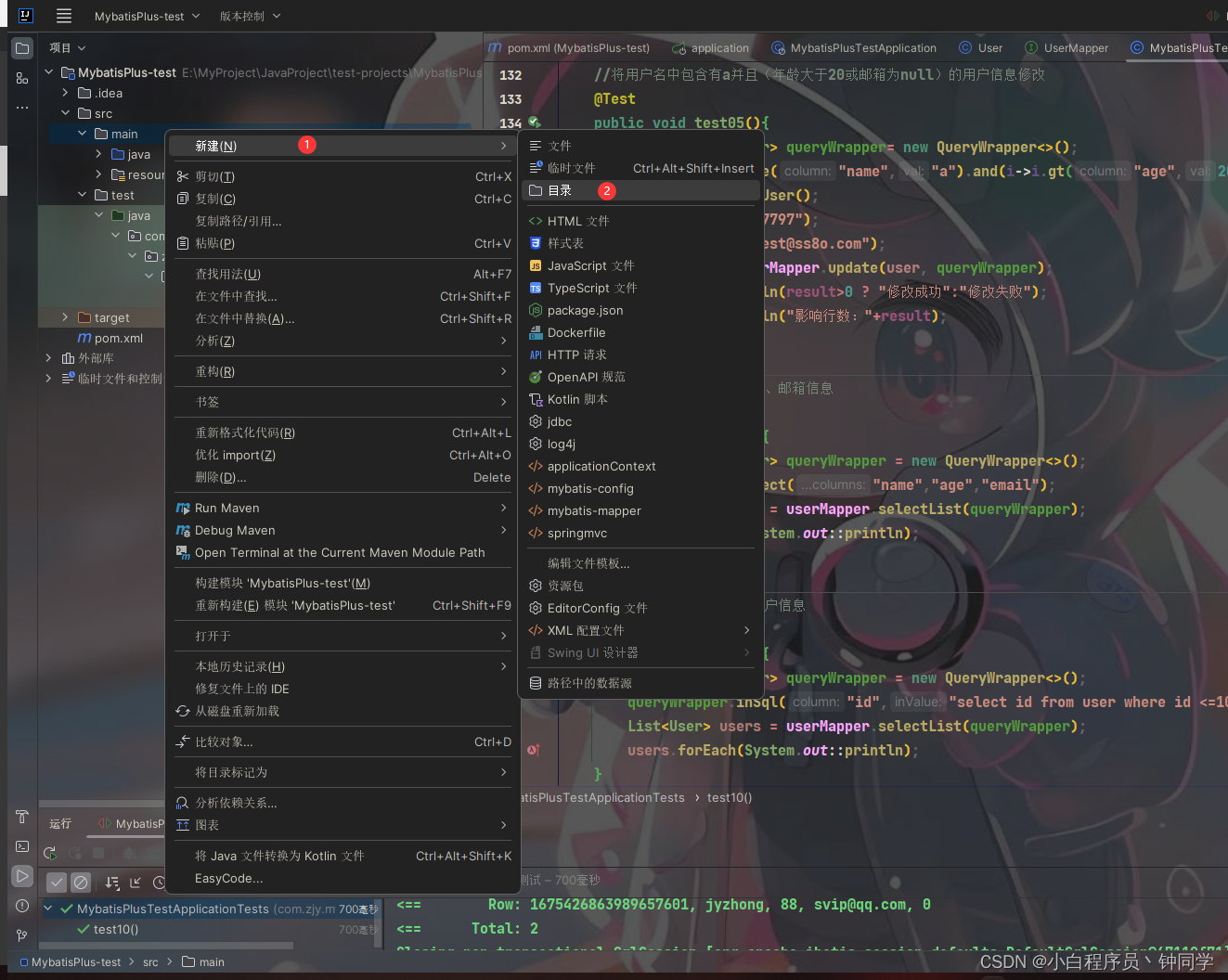Select 新建(N) in the context menu
The width and height of the screenshot is (1228, 980).
[x=341, y=146]
